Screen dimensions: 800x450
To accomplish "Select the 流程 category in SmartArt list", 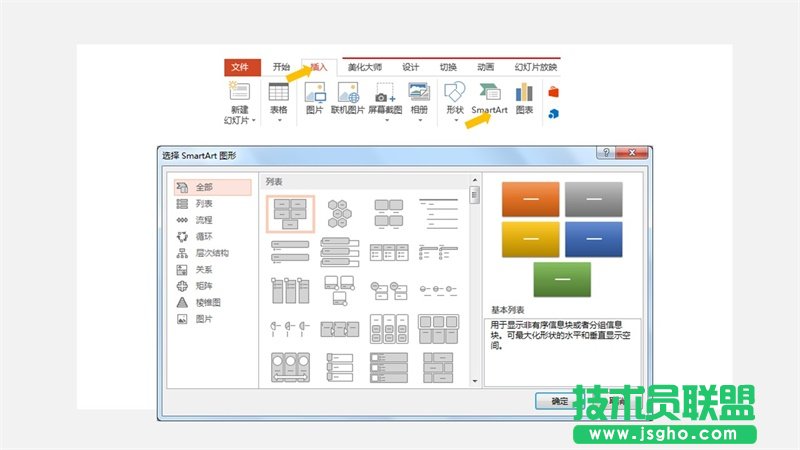I will click(203, 220).
